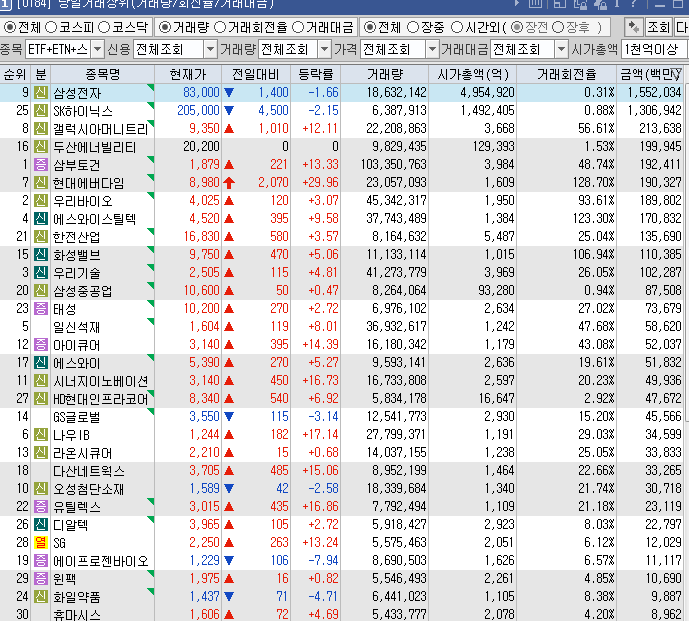Screen dimensions: 689x621
Task: Click the 신 badge on 화일약품 row
Action: [x=41, y=597]
